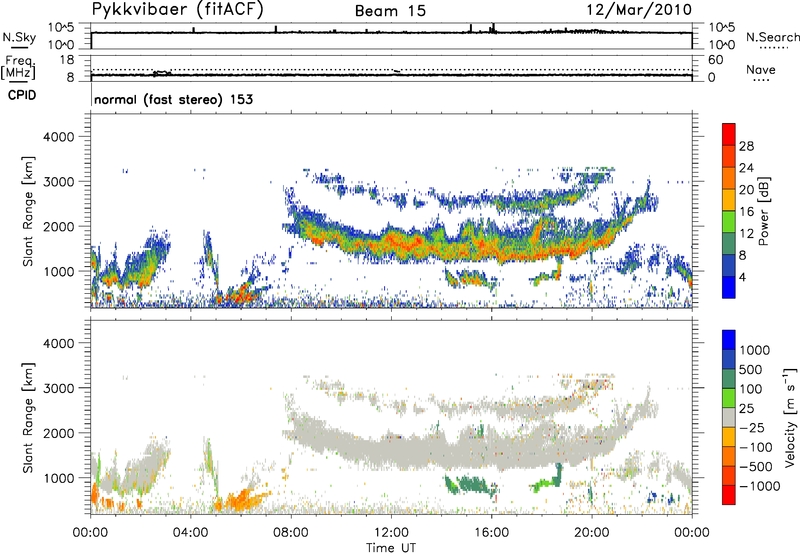Screen dimensions: 800x554
Task: Click the Slant Range [km] label of velocity panel
Action: coord(28,418)
